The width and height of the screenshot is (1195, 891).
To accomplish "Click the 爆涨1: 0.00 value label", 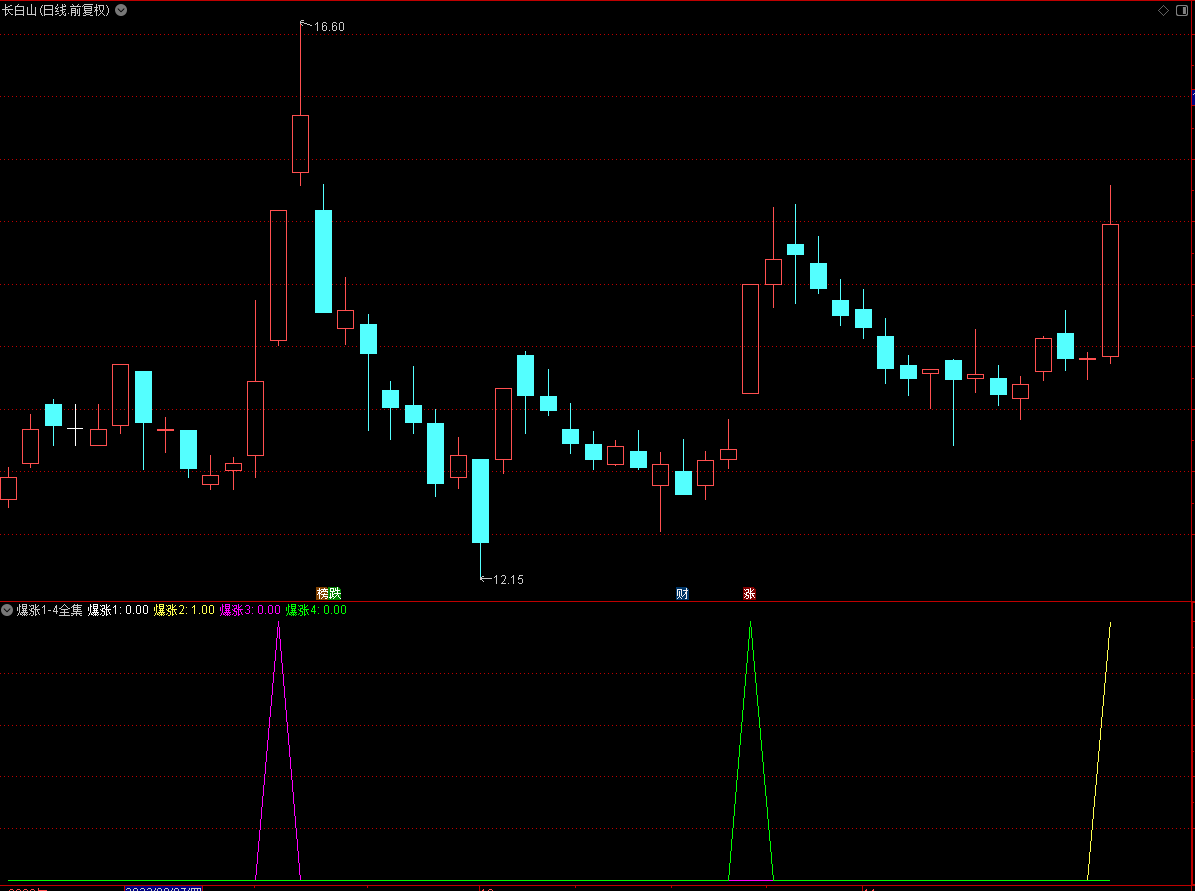I will tap(118, 610).
